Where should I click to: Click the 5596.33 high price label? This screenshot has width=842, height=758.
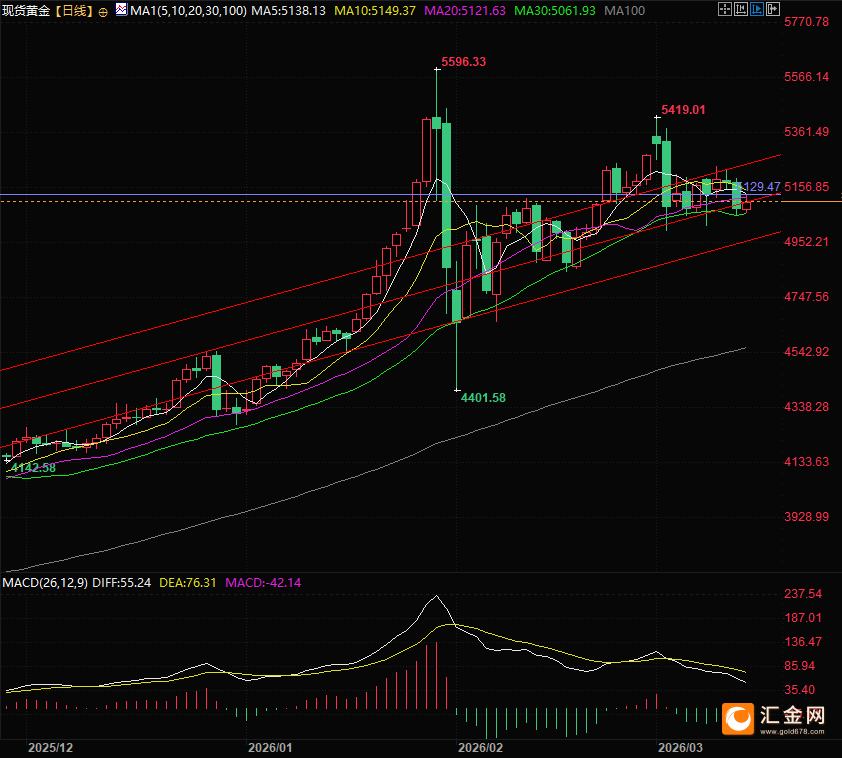click(x=463, y=62)
